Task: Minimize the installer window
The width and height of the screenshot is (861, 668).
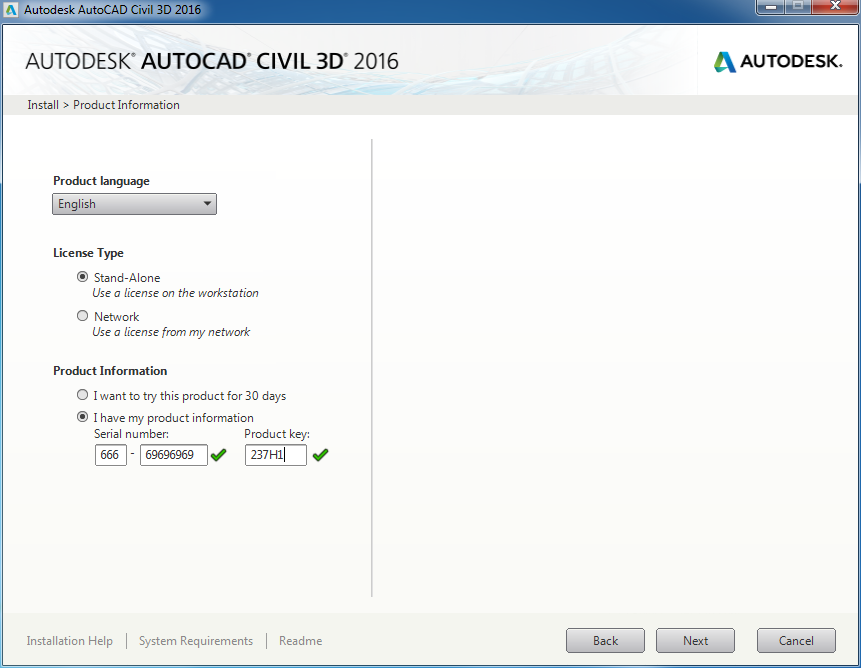Action: (x=770, y=7)
